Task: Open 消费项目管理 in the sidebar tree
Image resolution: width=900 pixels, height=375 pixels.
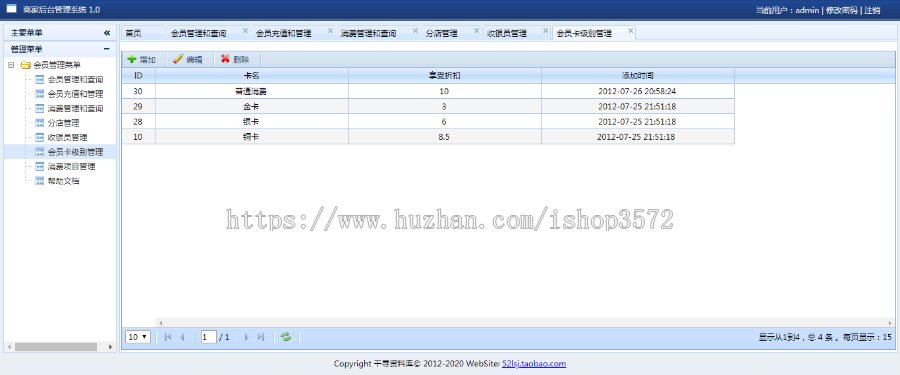Action: click(x=71, y=167)
